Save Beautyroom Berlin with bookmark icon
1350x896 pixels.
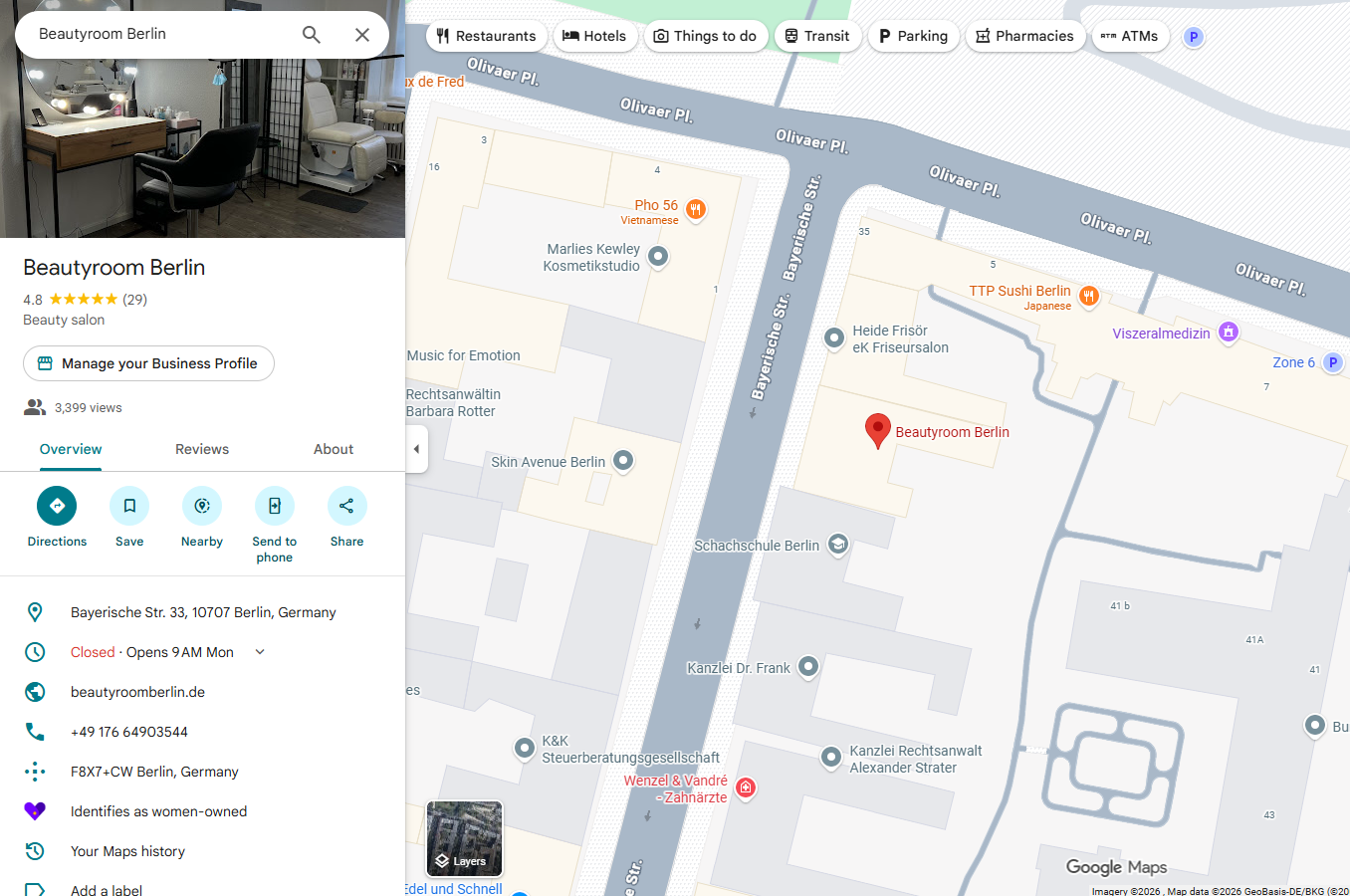129,506
